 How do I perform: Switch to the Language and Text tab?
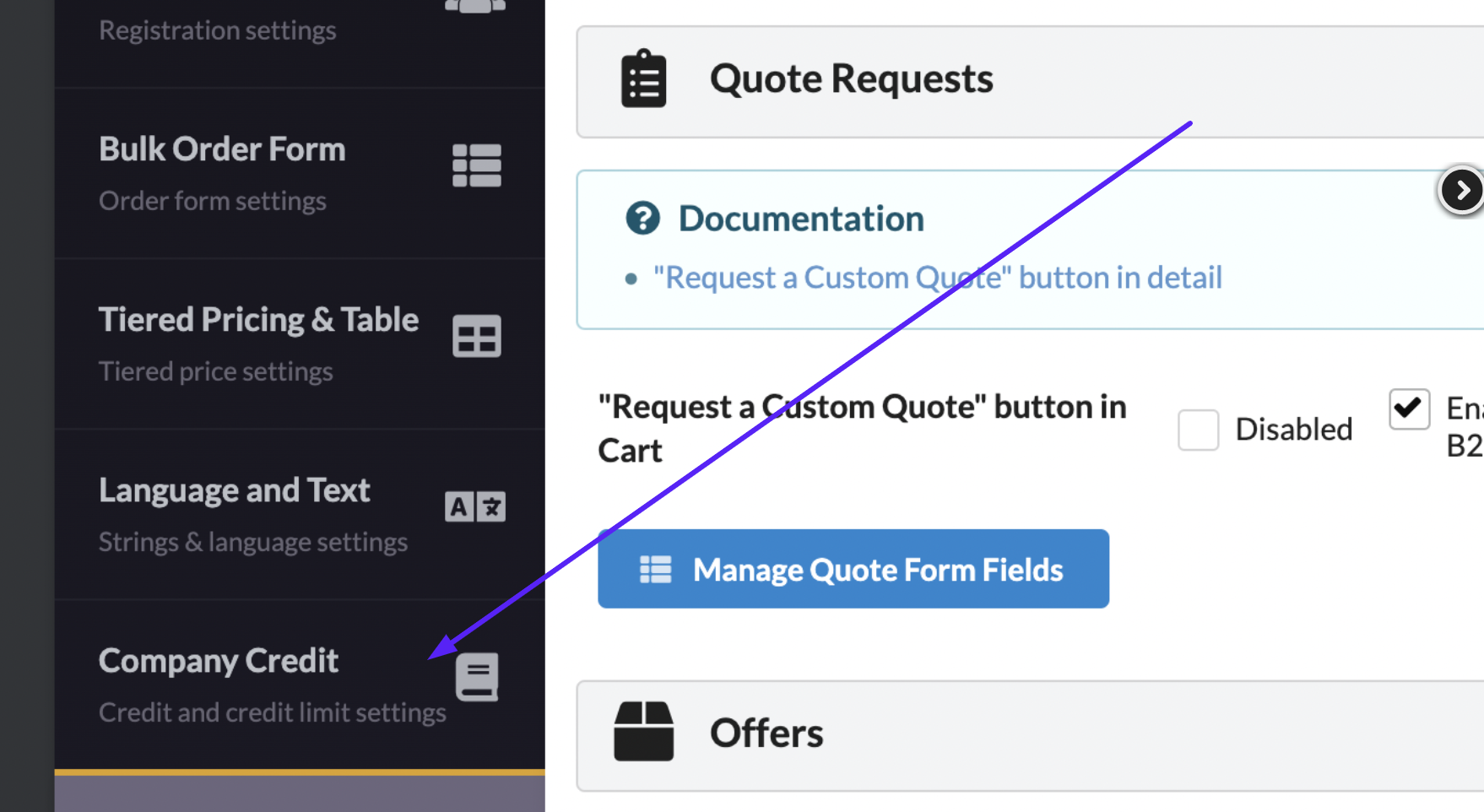click(300, 515)
